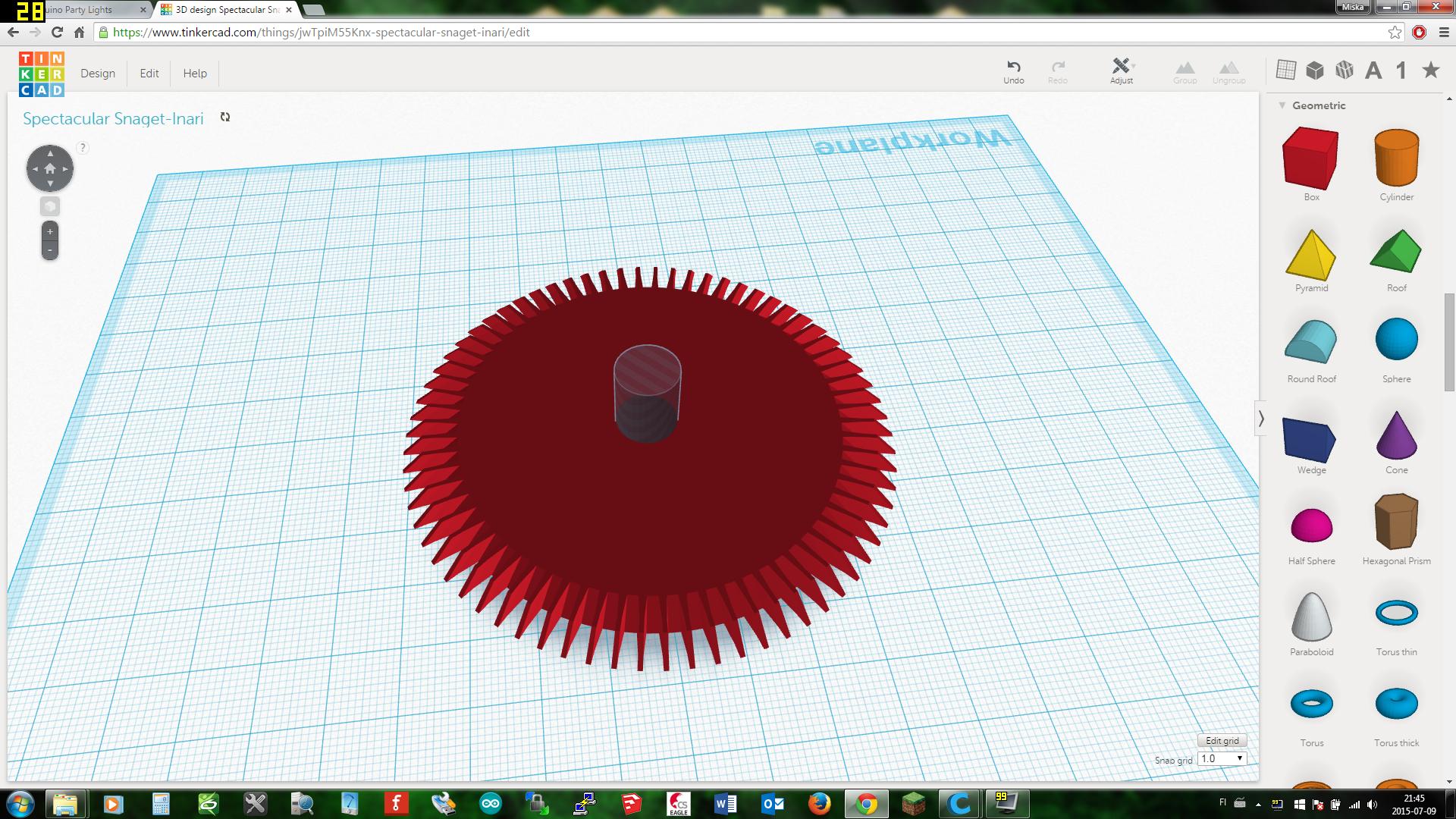Open the Help menu
Screen dimensions: 1456x819
[195, 74]
